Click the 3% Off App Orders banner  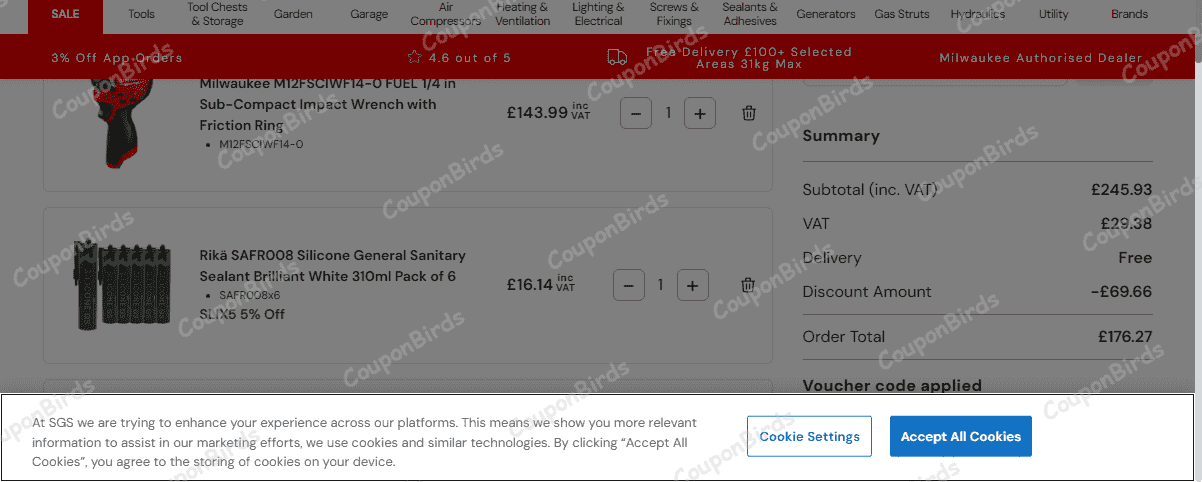(102, 58)
